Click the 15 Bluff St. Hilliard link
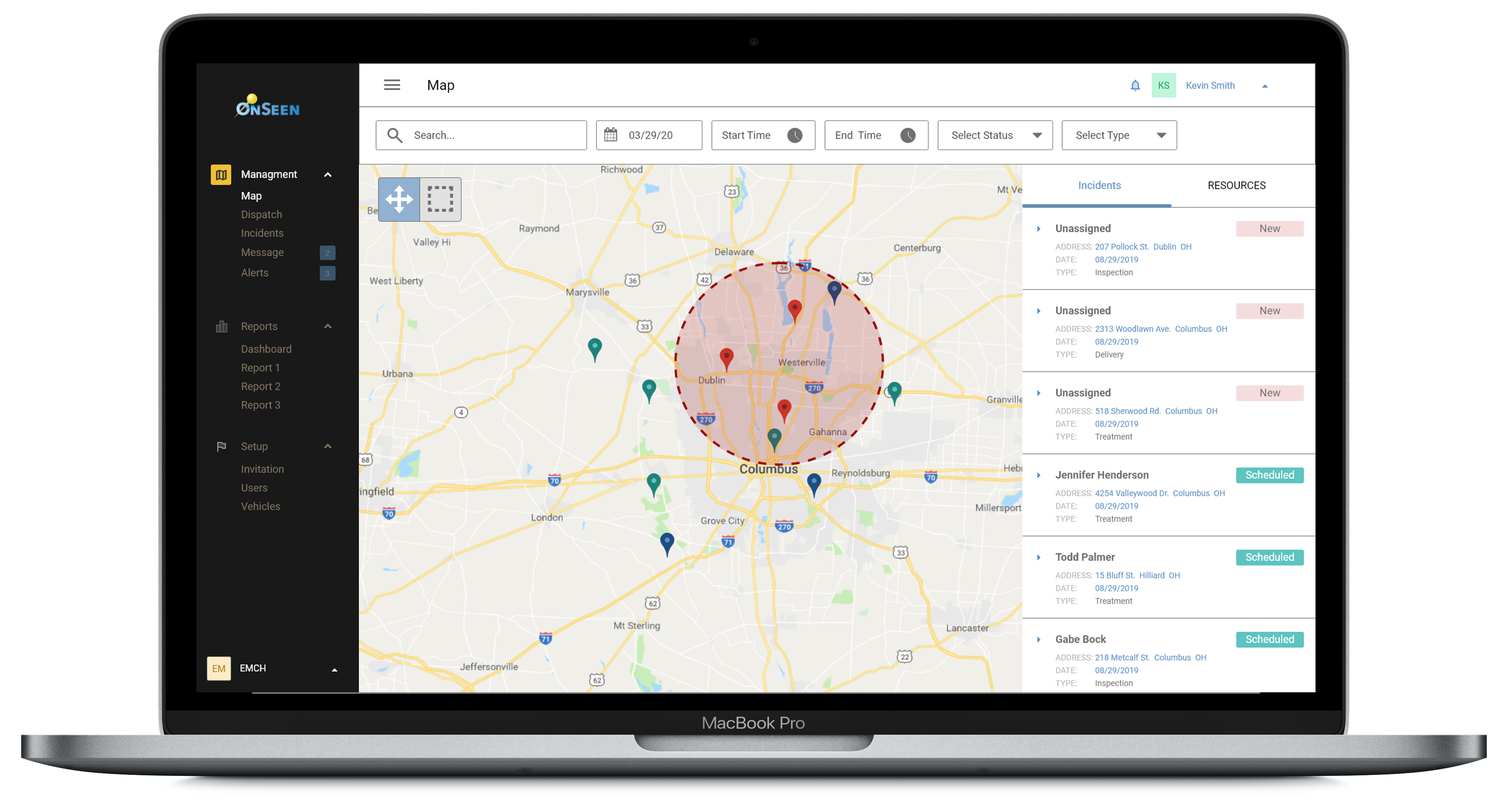 tap(1137, 575)
